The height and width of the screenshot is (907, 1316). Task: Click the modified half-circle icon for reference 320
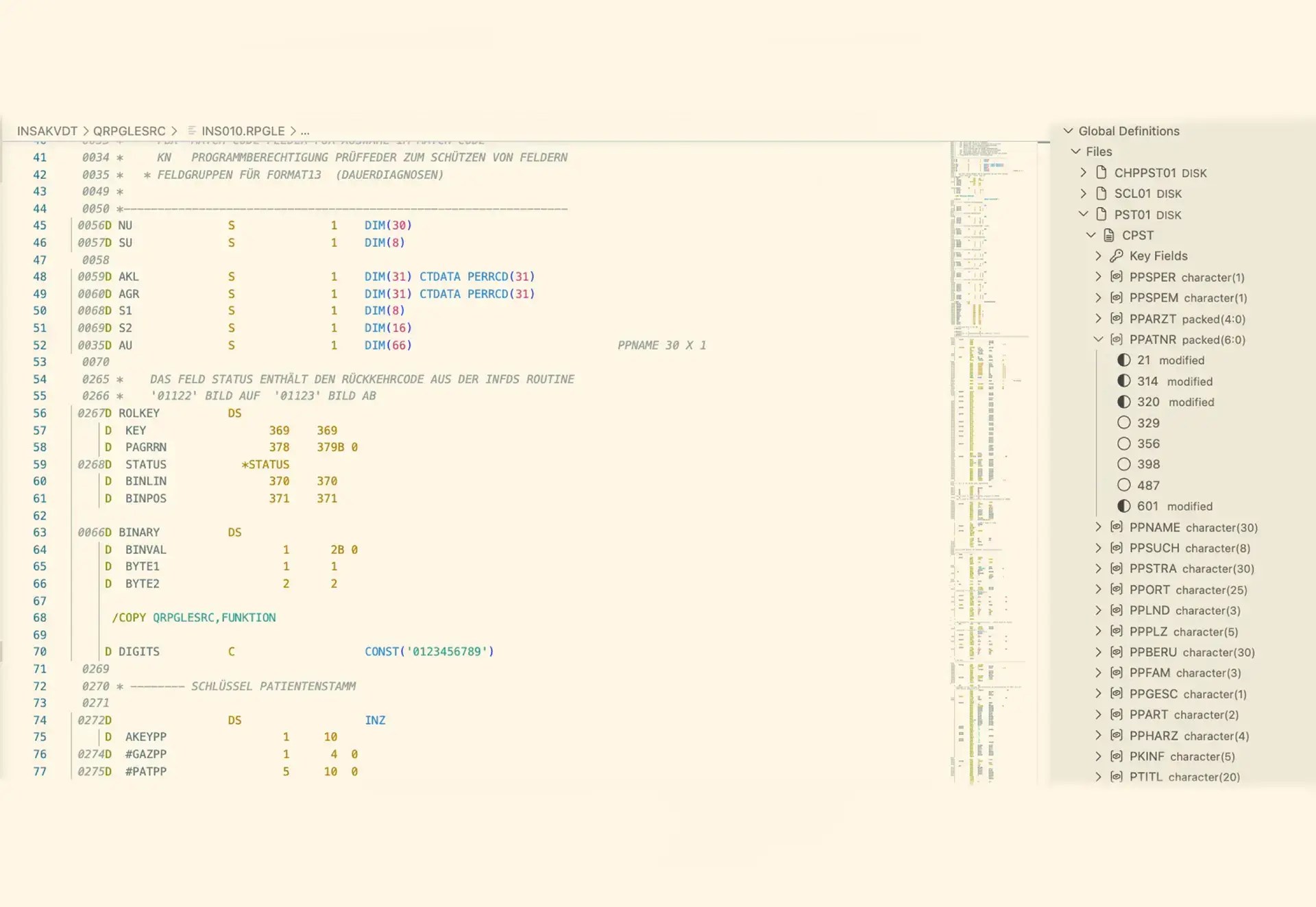1124,402
